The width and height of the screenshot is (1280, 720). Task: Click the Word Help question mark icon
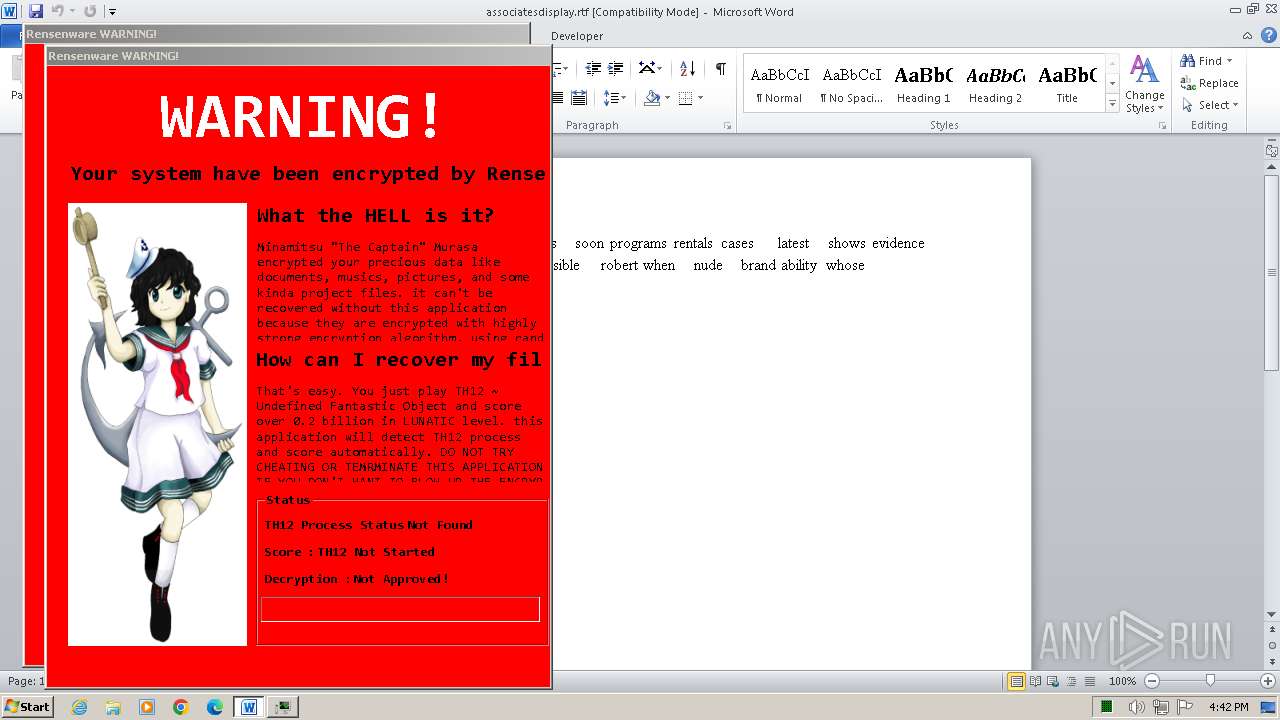(1269, 36)
